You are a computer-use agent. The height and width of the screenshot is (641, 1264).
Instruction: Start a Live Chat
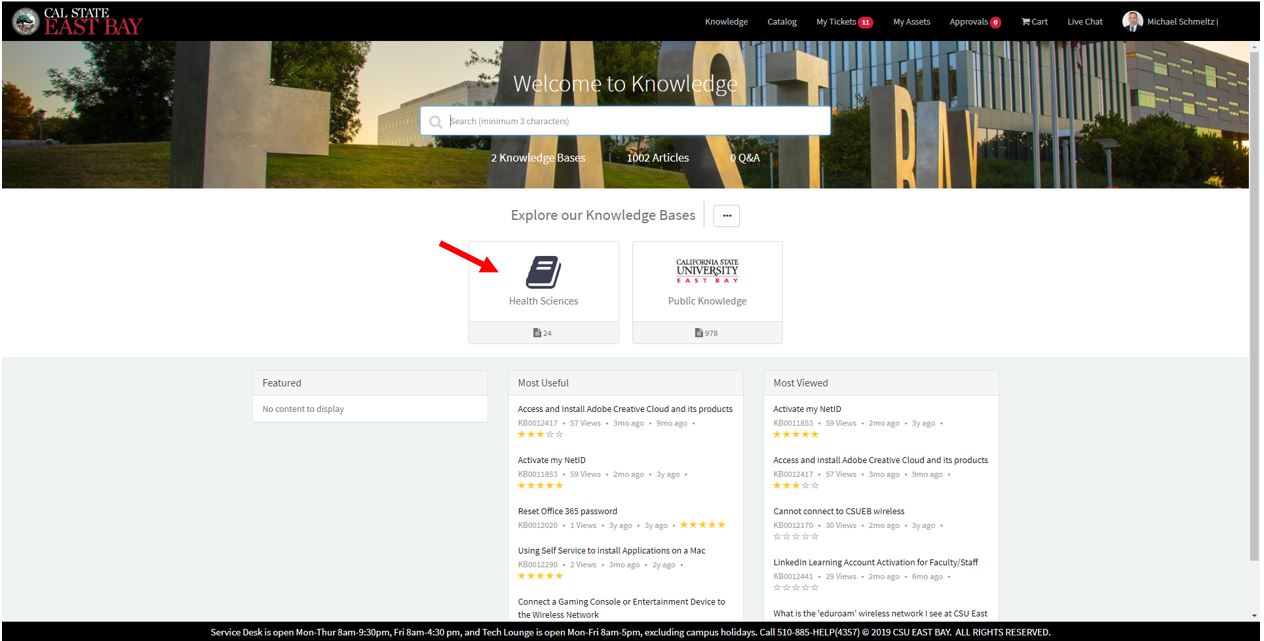pos(1085,22)
